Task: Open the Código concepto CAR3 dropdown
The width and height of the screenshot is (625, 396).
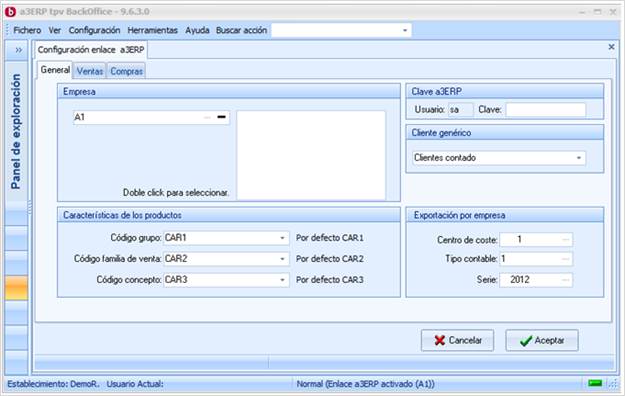Action: tap(282, 280)
